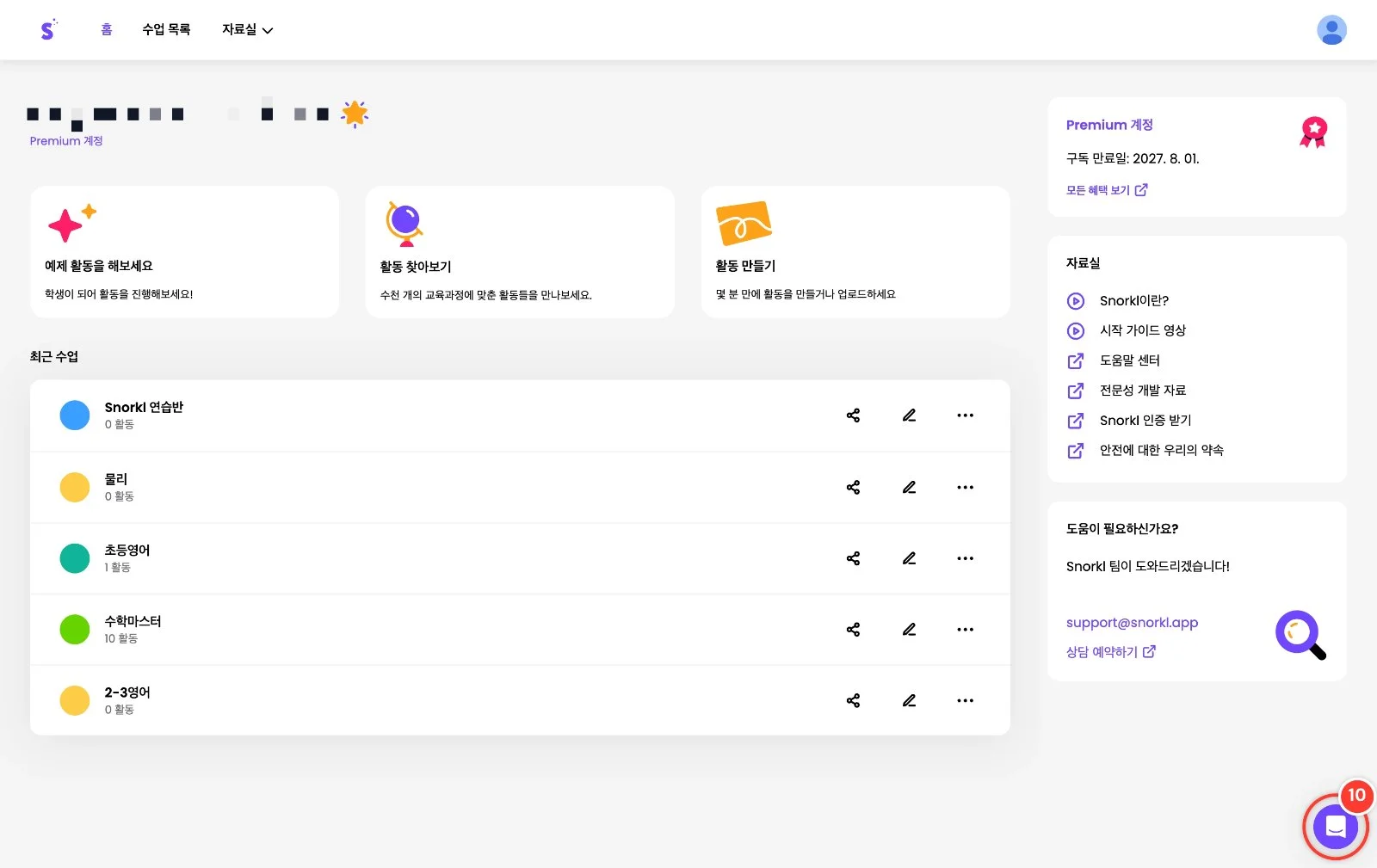Click the 상담 예약하기 link

tap(1110, 652)
